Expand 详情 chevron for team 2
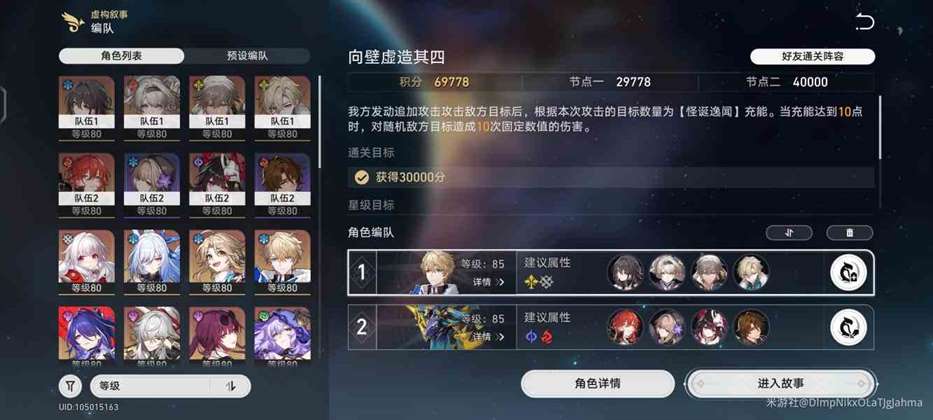 pos(489,337)
